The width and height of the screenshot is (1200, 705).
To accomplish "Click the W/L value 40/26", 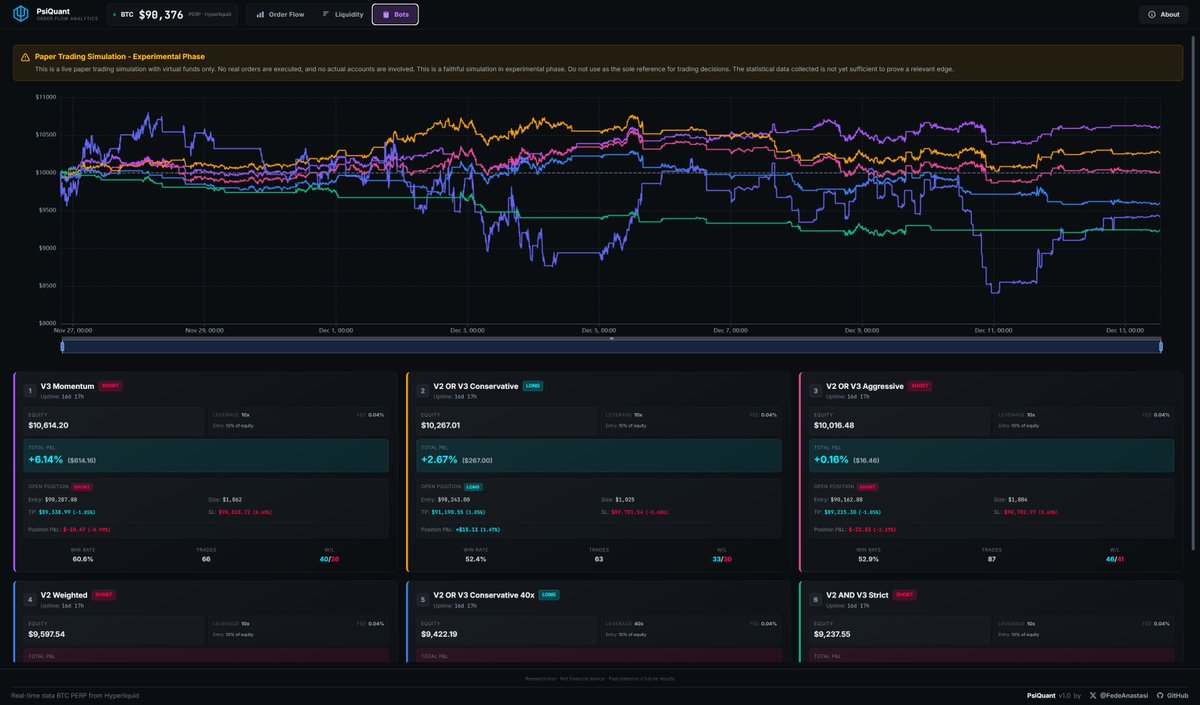I will click(330, 559).
